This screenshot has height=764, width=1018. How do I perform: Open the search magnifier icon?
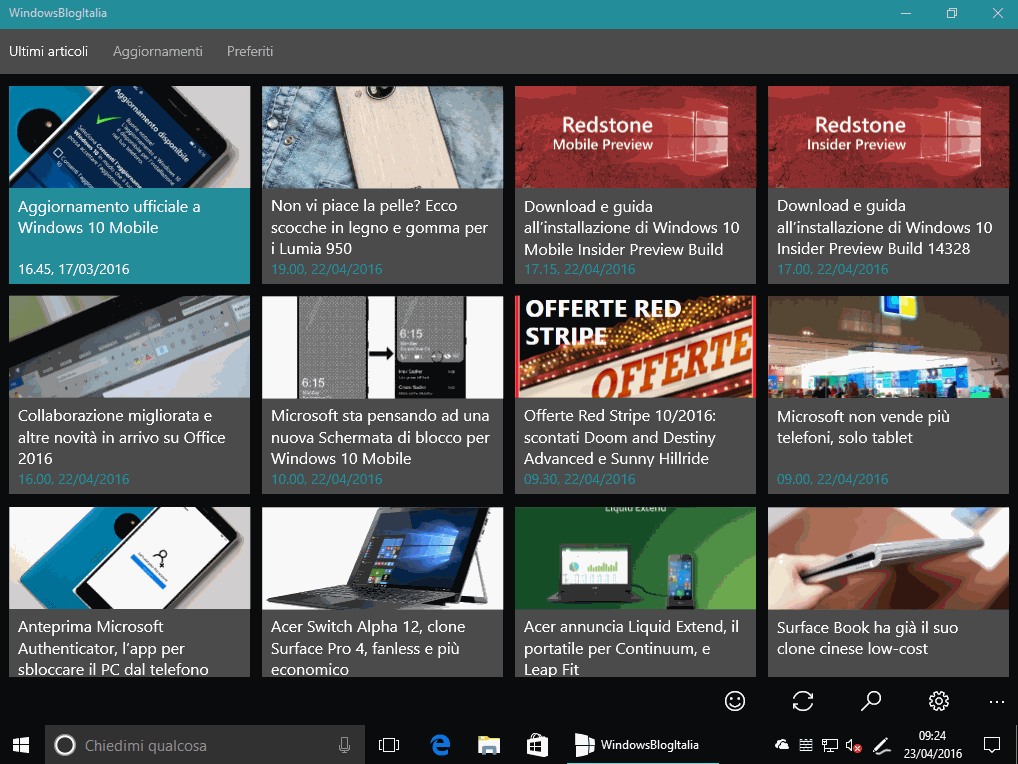click(x=871, y=701)
